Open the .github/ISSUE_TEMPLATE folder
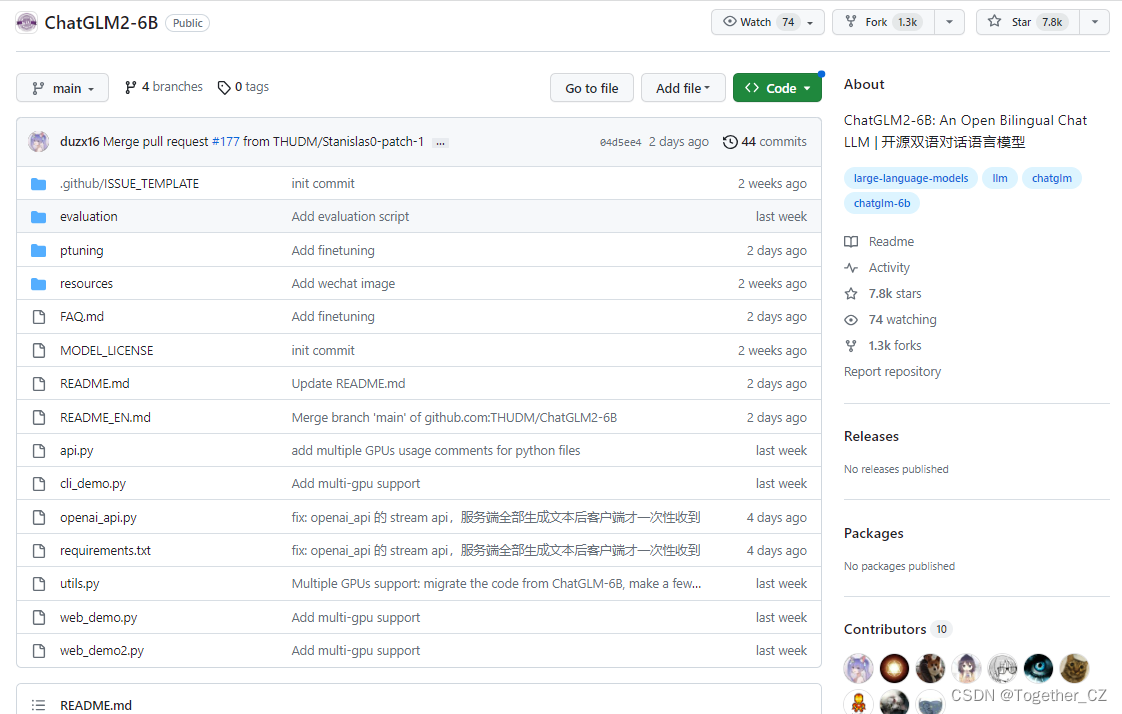The width and height of the screenshot is (1122, 714). pos(130,184)
